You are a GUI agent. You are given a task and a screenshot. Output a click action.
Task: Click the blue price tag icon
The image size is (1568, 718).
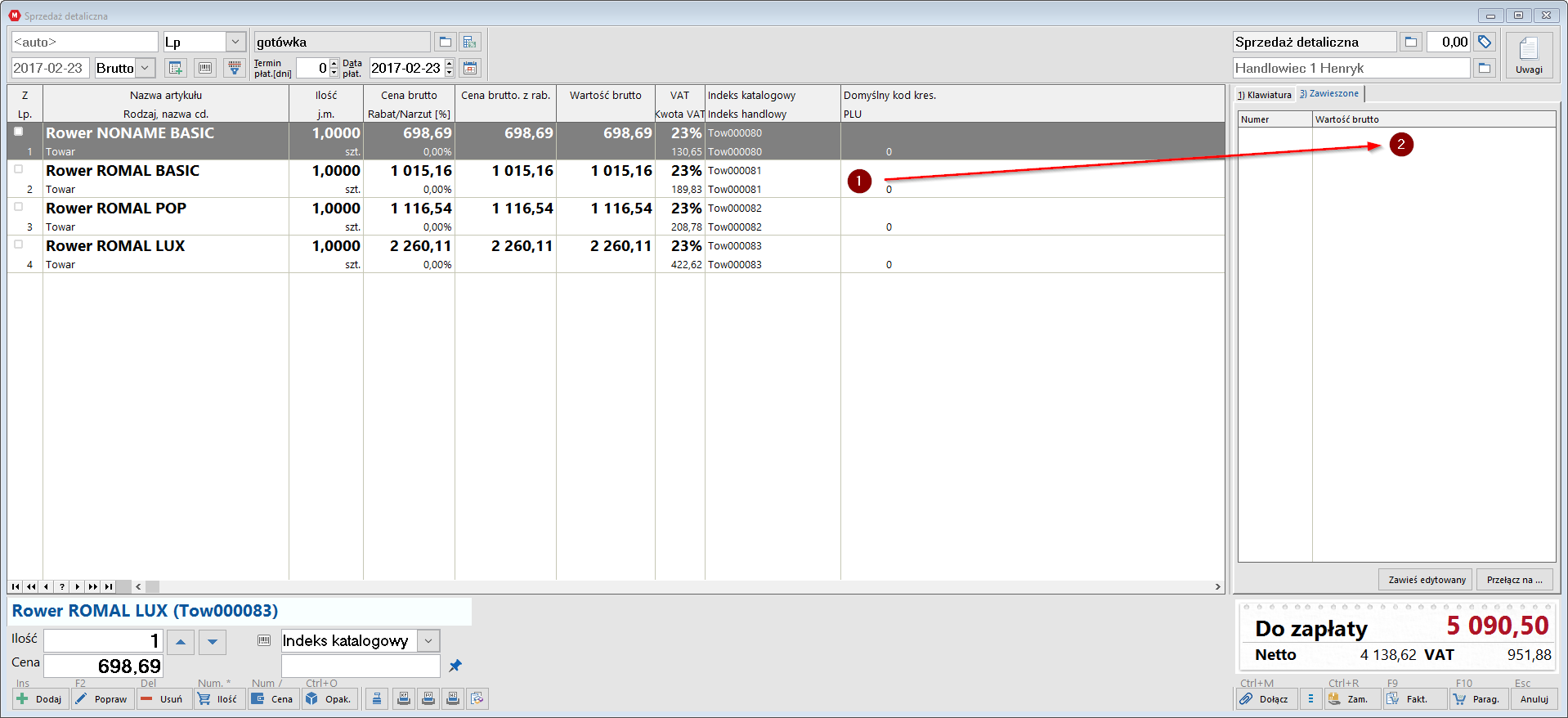coord(1485,42)
